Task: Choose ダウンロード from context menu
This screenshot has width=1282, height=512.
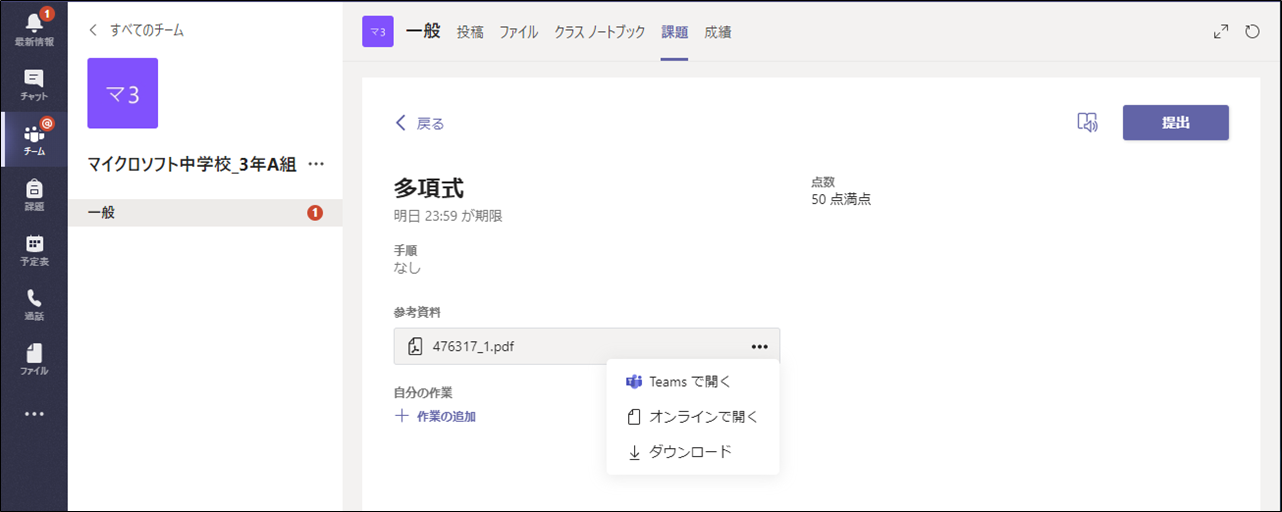Action: point(693,452)
